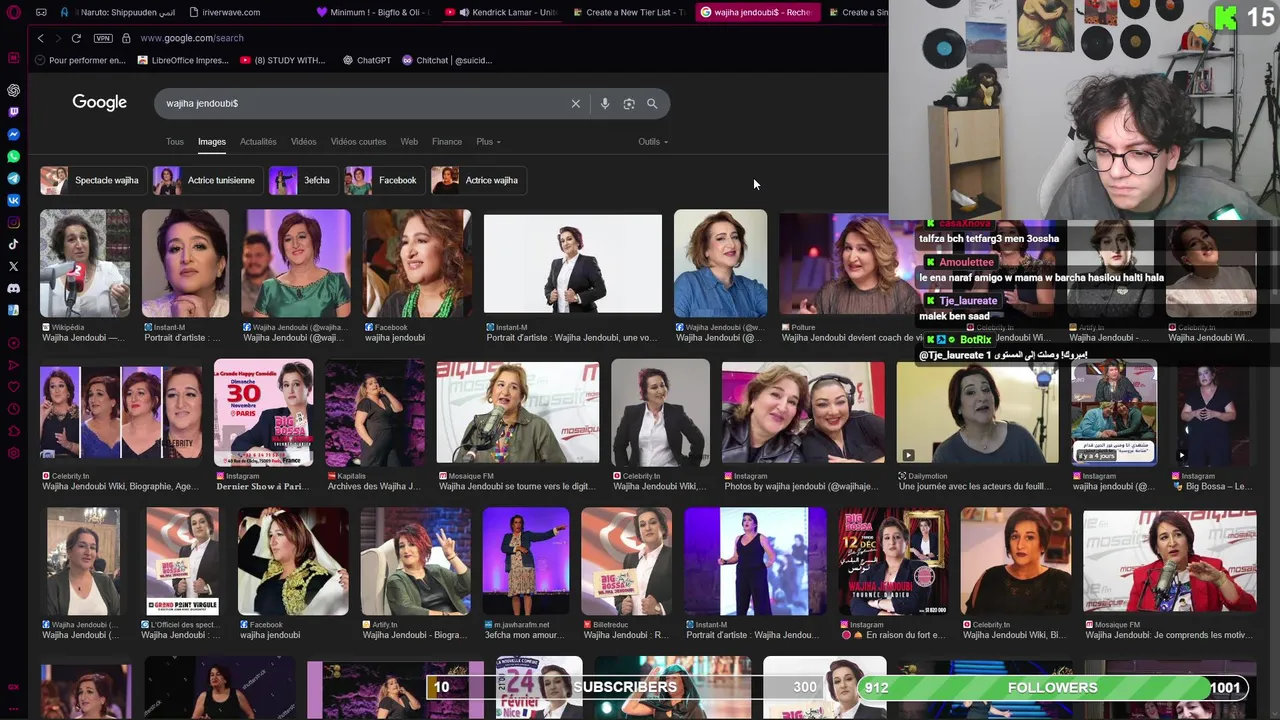Screen dimensions: 1280x720
Task: Reload the current Google page
Action: [75, 38]
